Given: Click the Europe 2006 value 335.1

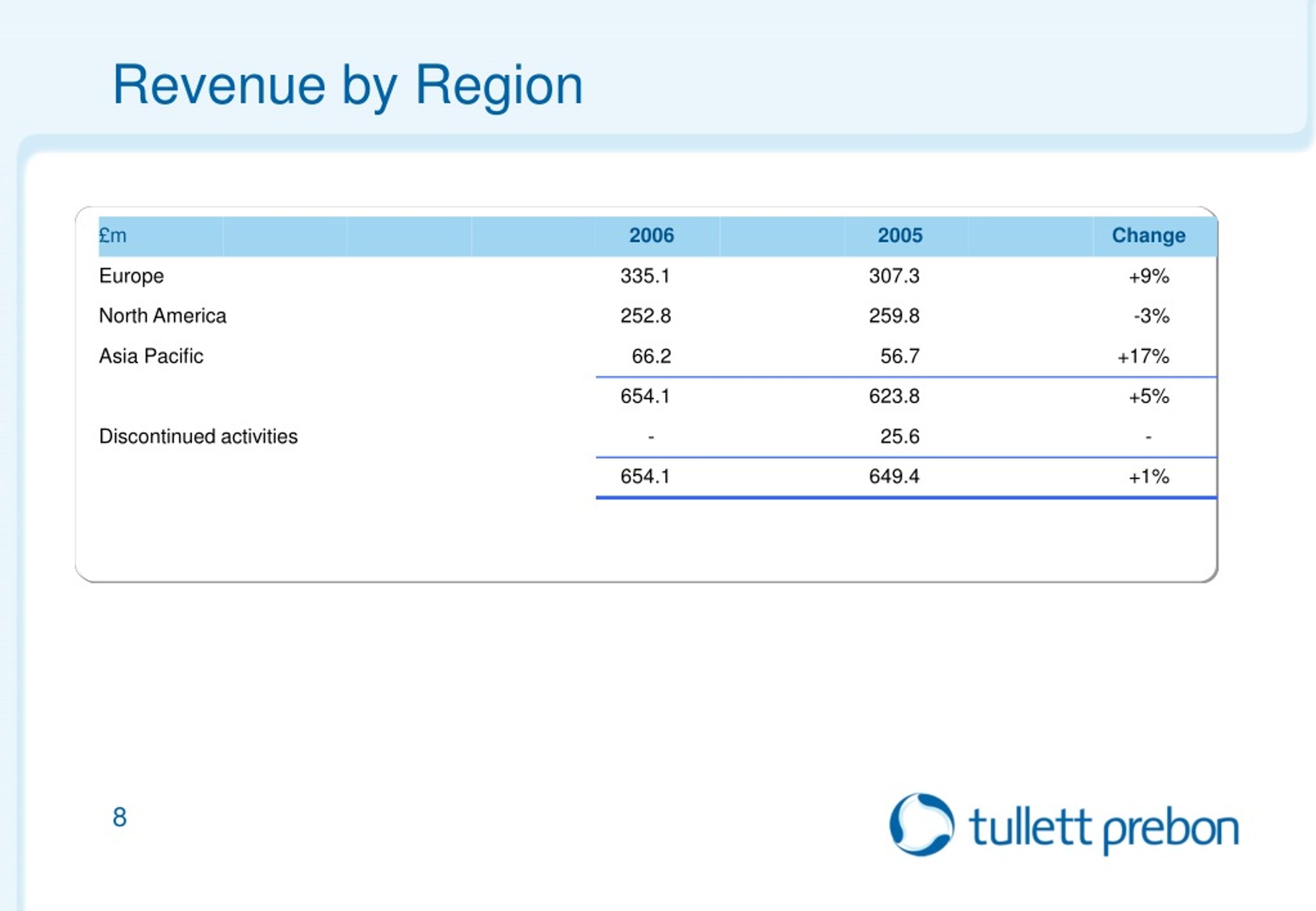Looking at the screenshot, I should pyautogui.click(x=646, y=276).
